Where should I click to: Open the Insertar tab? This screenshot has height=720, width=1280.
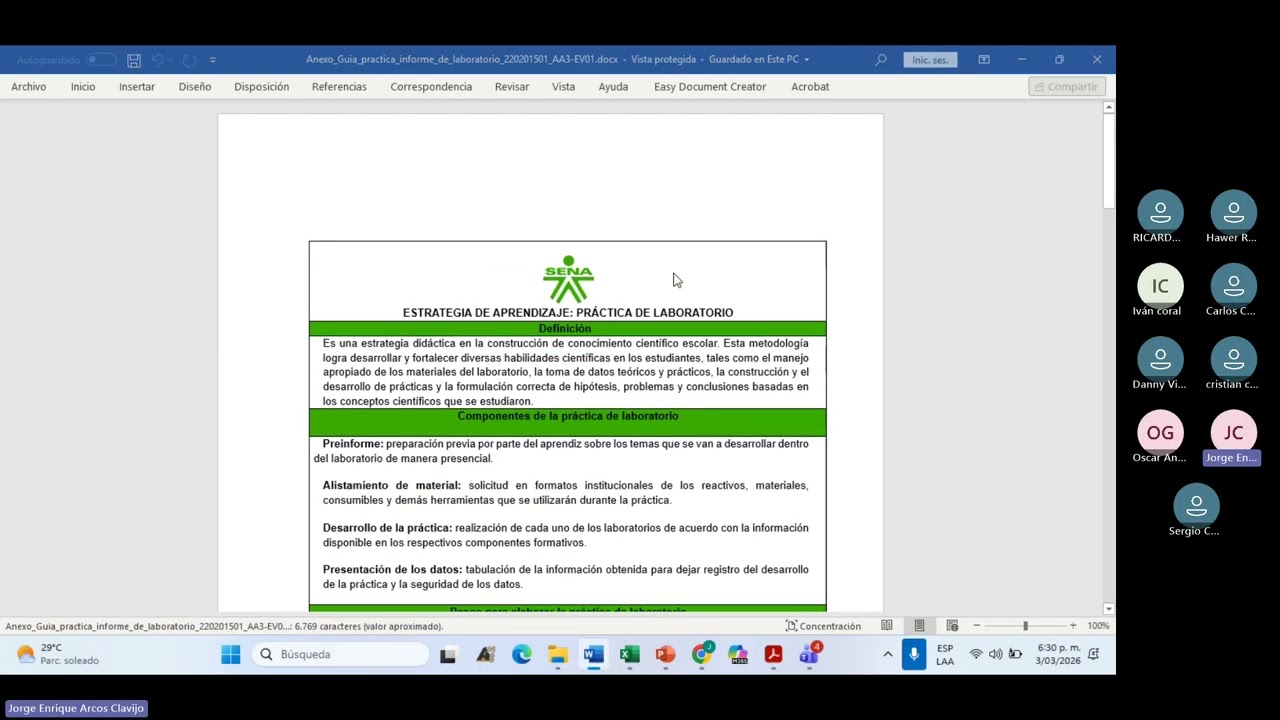137,87
